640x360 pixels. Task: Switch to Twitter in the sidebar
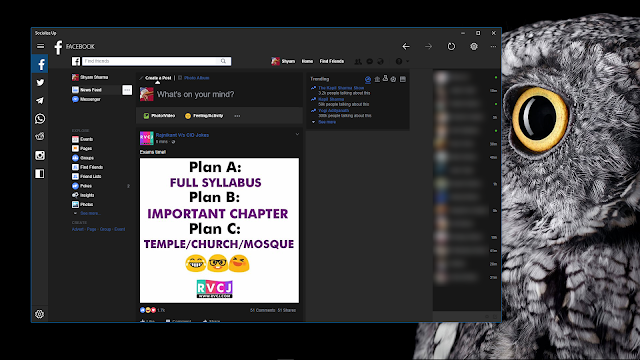[40, 82]
